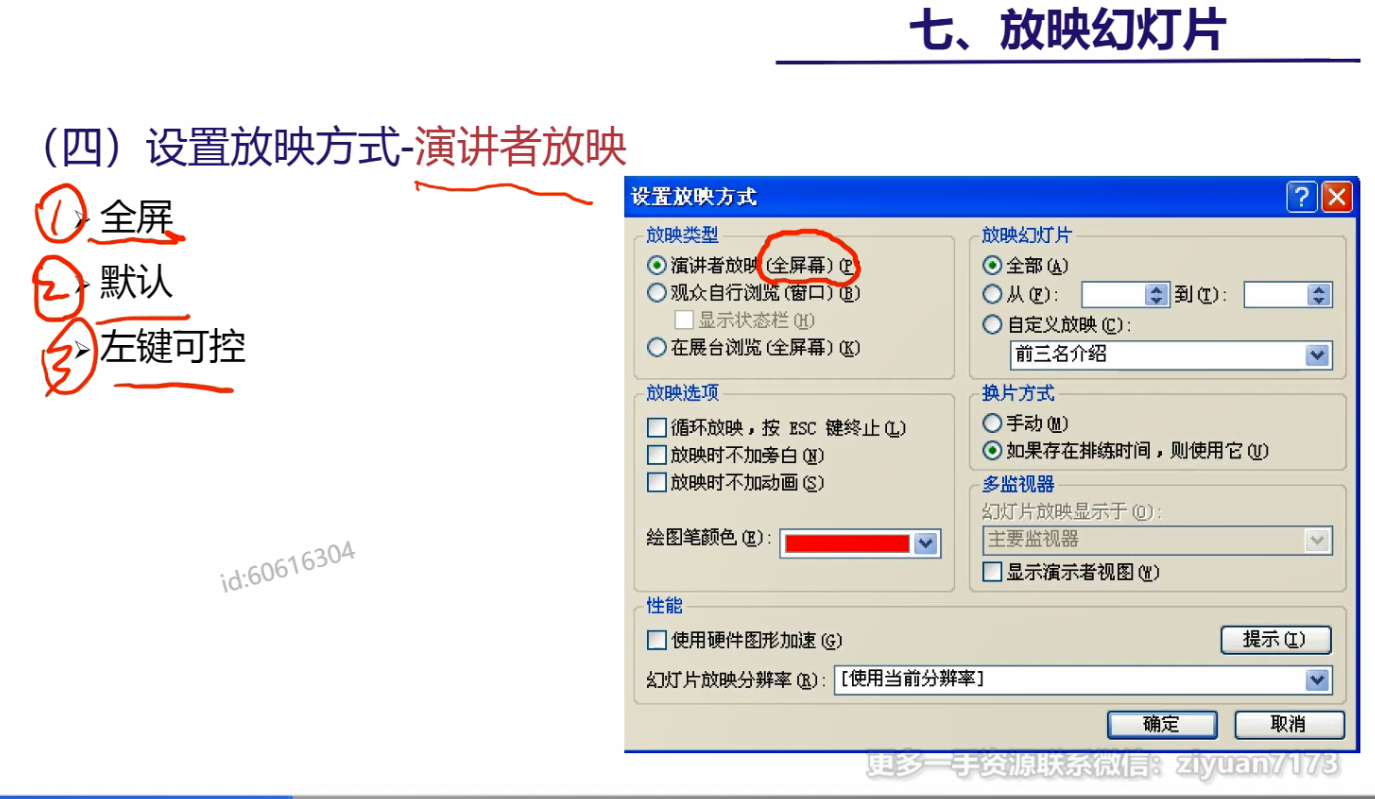1375x799 pixels.
Task: Click the 全屏 bullet text
Action: pyautogui.click(x=136, y=217)
